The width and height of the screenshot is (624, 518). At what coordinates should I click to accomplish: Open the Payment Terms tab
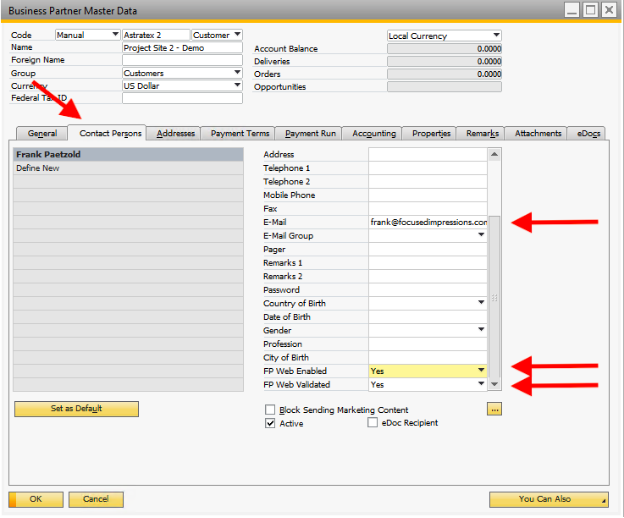240,133
